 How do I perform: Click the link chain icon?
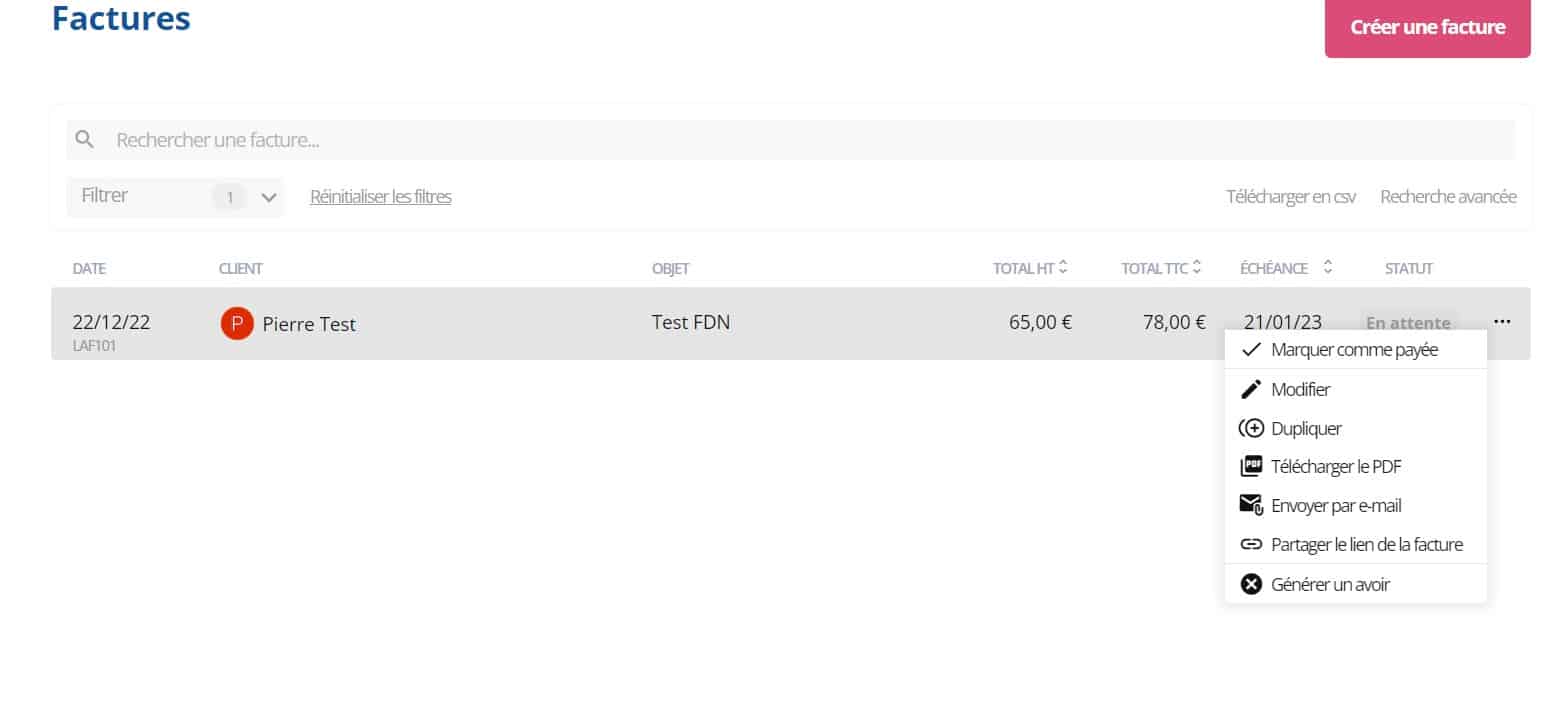[1250, 545]
